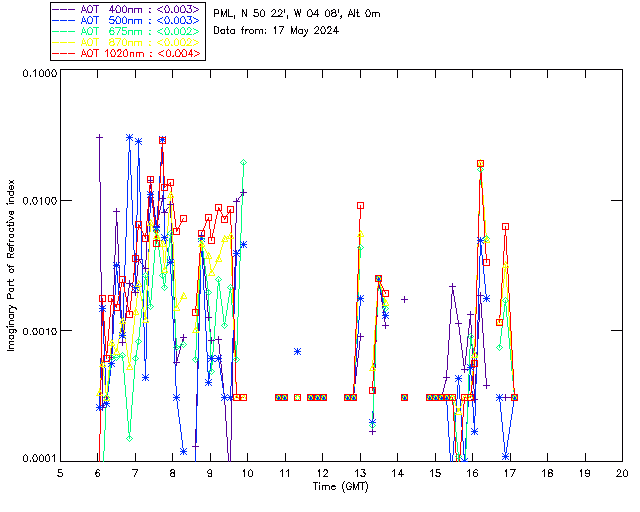Click the PML station location text
The height and width of the screenshot is (512, 640).
tap(296, 14)
